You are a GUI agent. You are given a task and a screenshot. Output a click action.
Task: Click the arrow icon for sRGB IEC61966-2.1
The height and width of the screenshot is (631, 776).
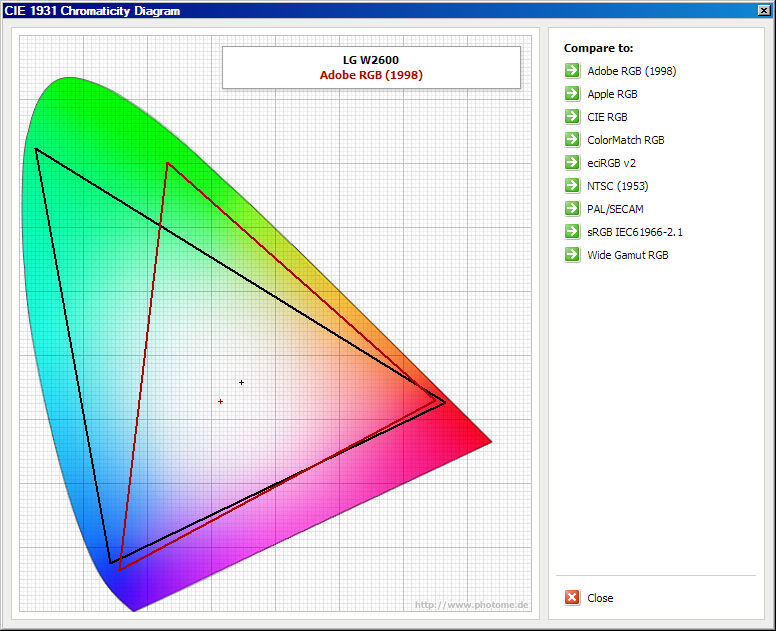572,232
